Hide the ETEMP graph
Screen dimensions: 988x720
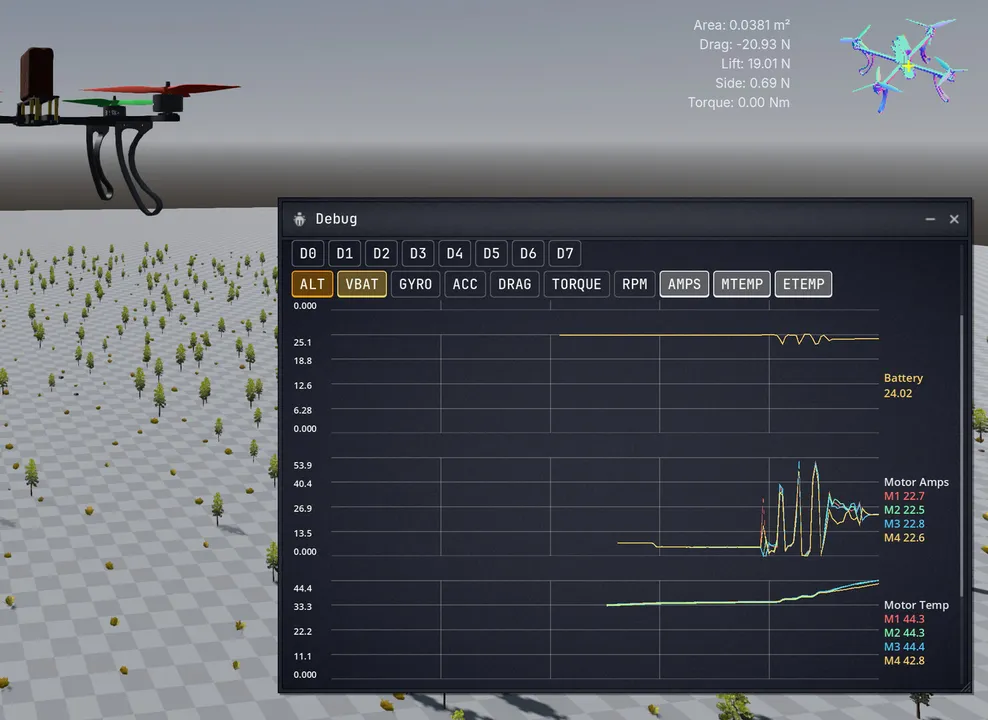(x=803, y=284)
